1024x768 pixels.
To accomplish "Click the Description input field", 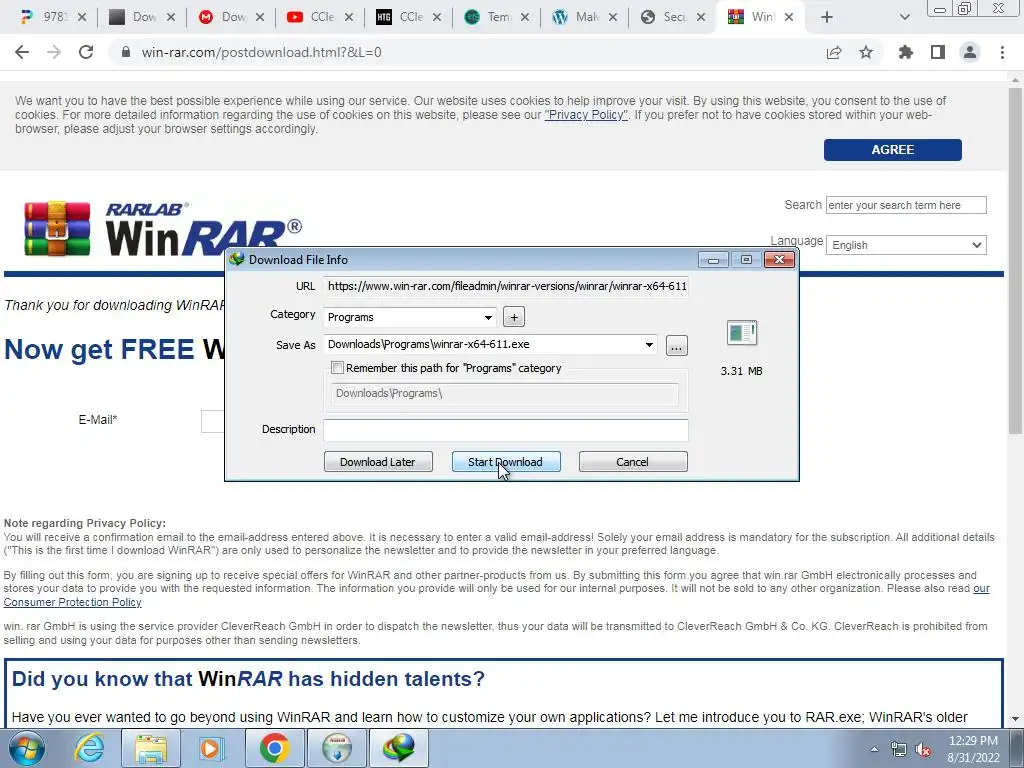I will 506,430.
